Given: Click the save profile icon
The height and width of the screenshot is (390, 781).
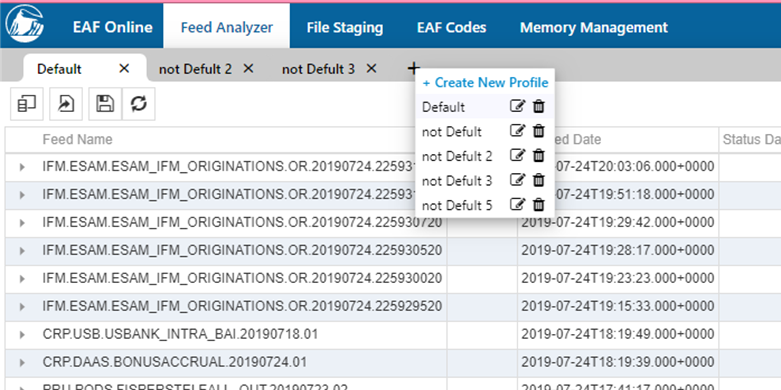Looking at the screenshot, I should [x=105, y=104].
